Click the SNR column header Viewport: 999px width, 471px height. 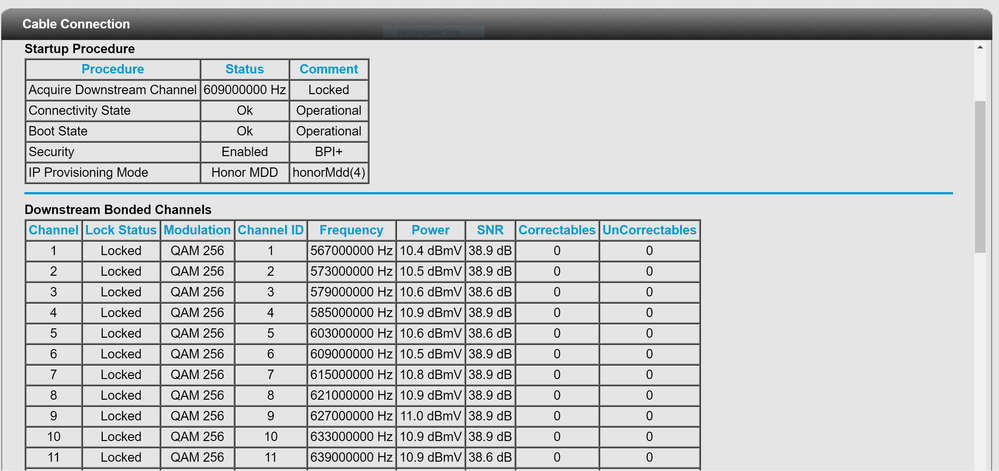490,230
